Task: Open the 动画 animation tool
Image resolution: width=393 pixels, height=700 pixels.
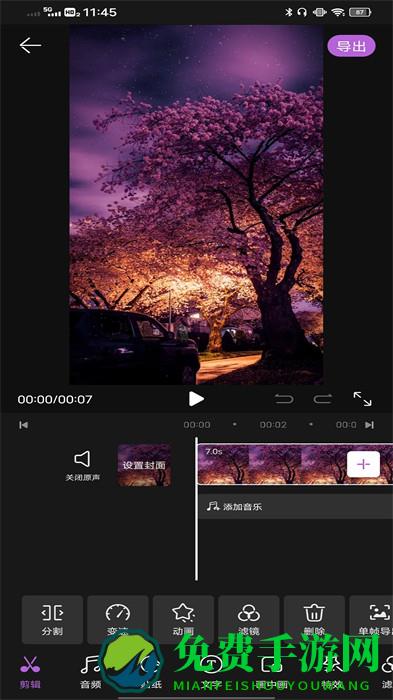Action: coord(184,619)
